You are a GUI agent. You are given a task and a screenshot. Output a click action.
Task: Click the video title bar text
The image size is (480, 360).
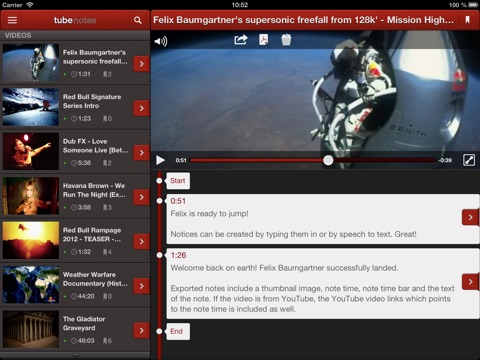click(x=303, y=20)
